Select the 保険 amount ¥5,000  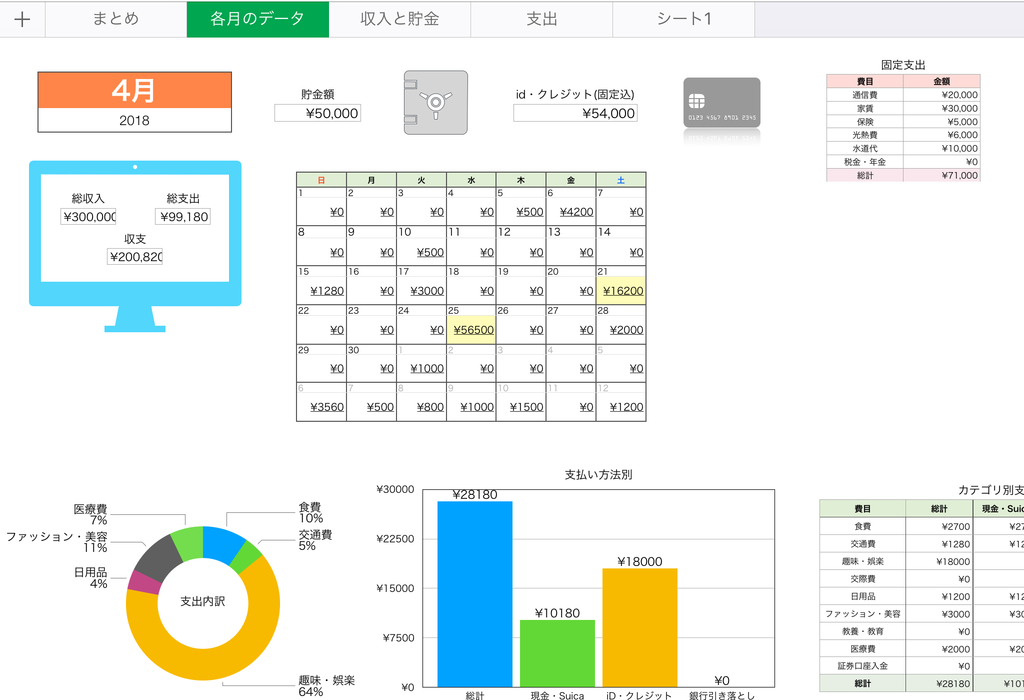point(942,121)
